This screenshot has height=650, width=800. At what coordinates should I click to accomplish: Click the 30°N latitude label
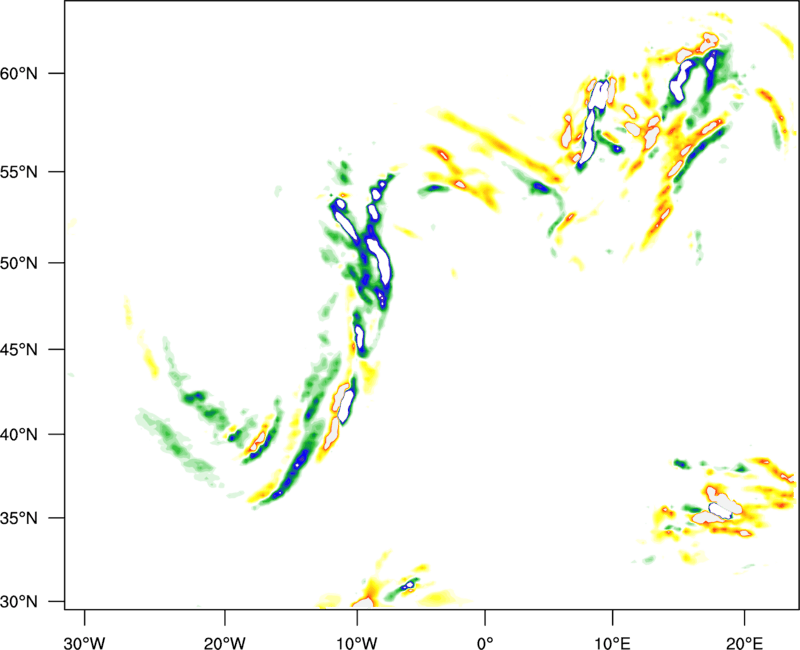(x=19, y=602)
